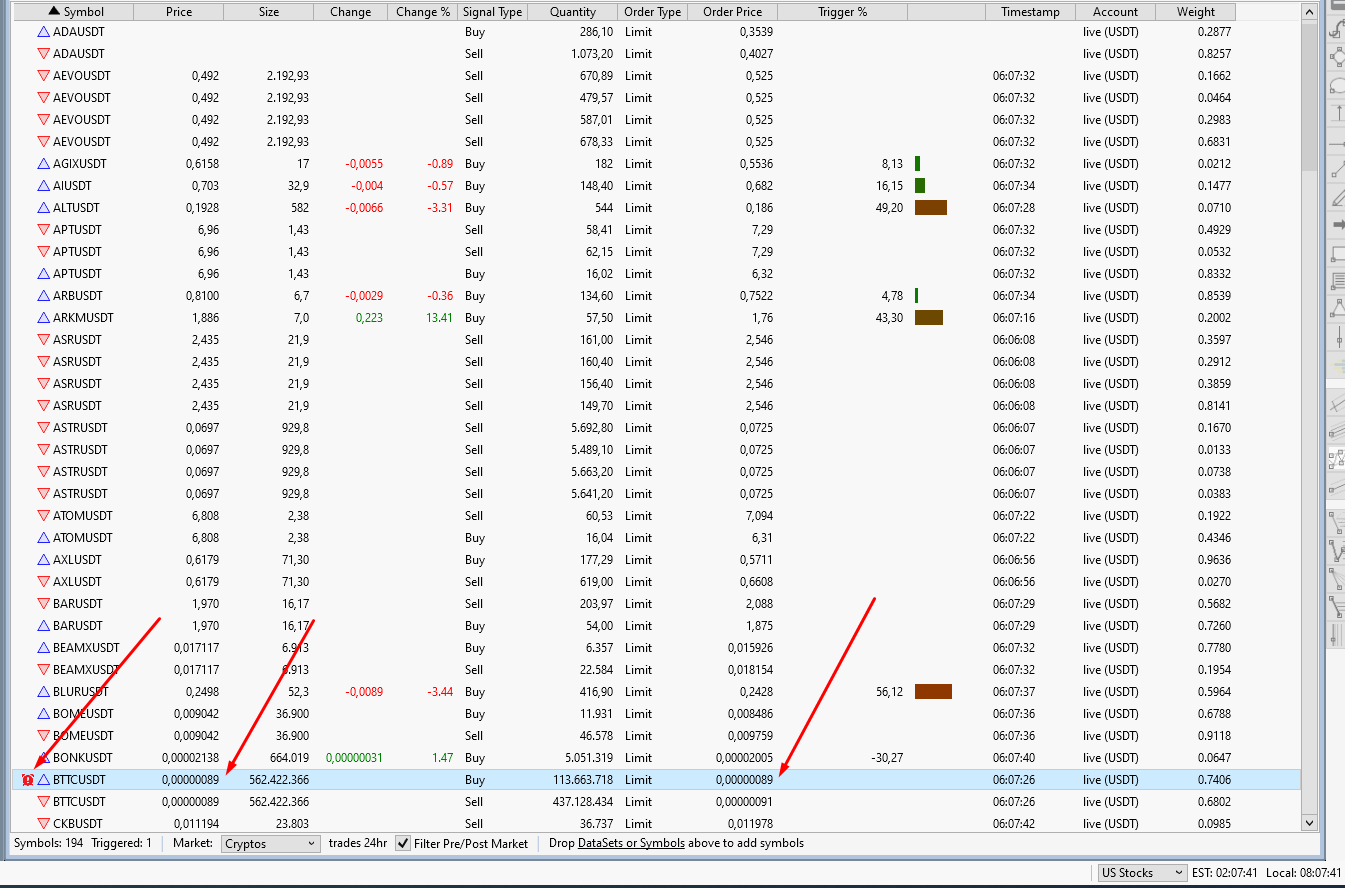Sort by the Quantity column header
Viewport: 1345px width, 888px height.
572,12
